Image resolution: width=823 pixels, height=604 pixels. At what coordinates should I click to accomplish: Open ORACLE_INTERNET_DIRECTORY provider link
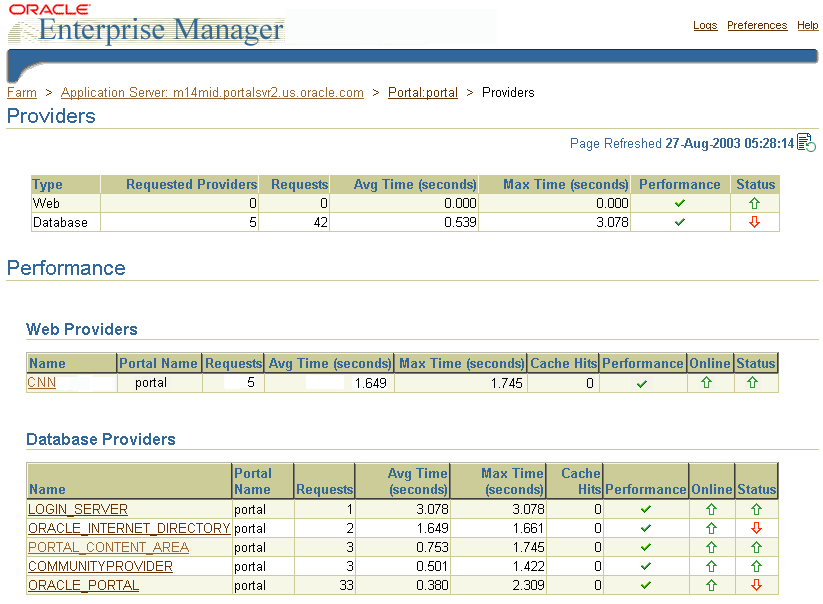point(129,528)
